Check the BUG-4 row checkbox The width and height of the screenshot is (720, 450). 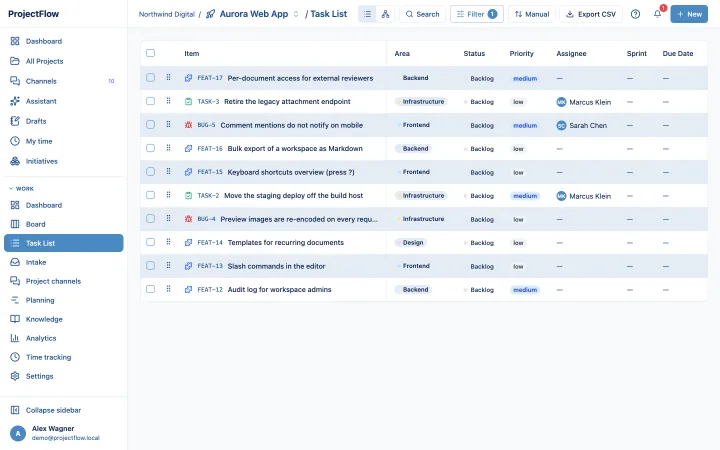[151, 218]
